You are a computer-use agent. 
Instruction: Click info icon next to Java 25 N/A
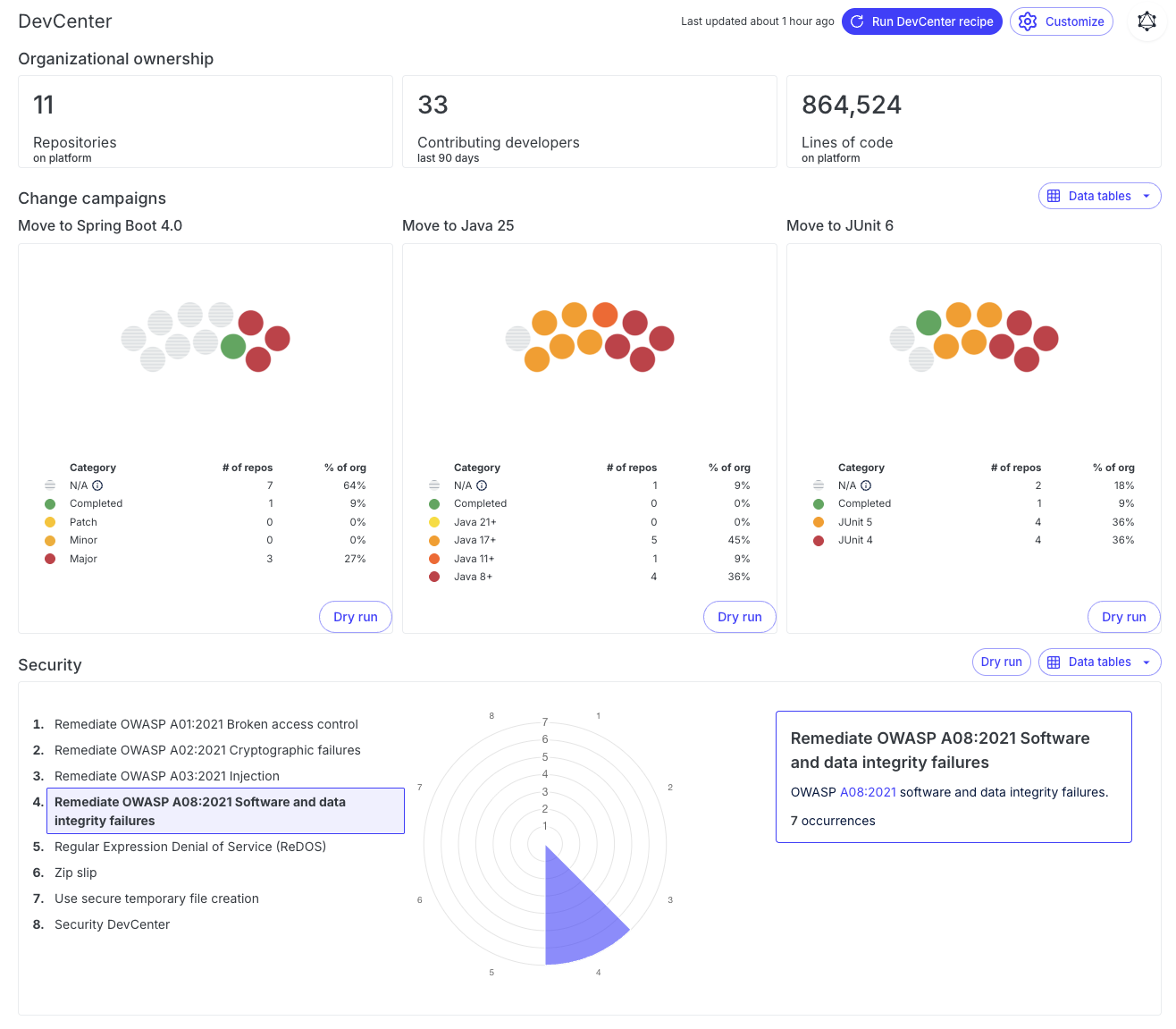(482, 485)
